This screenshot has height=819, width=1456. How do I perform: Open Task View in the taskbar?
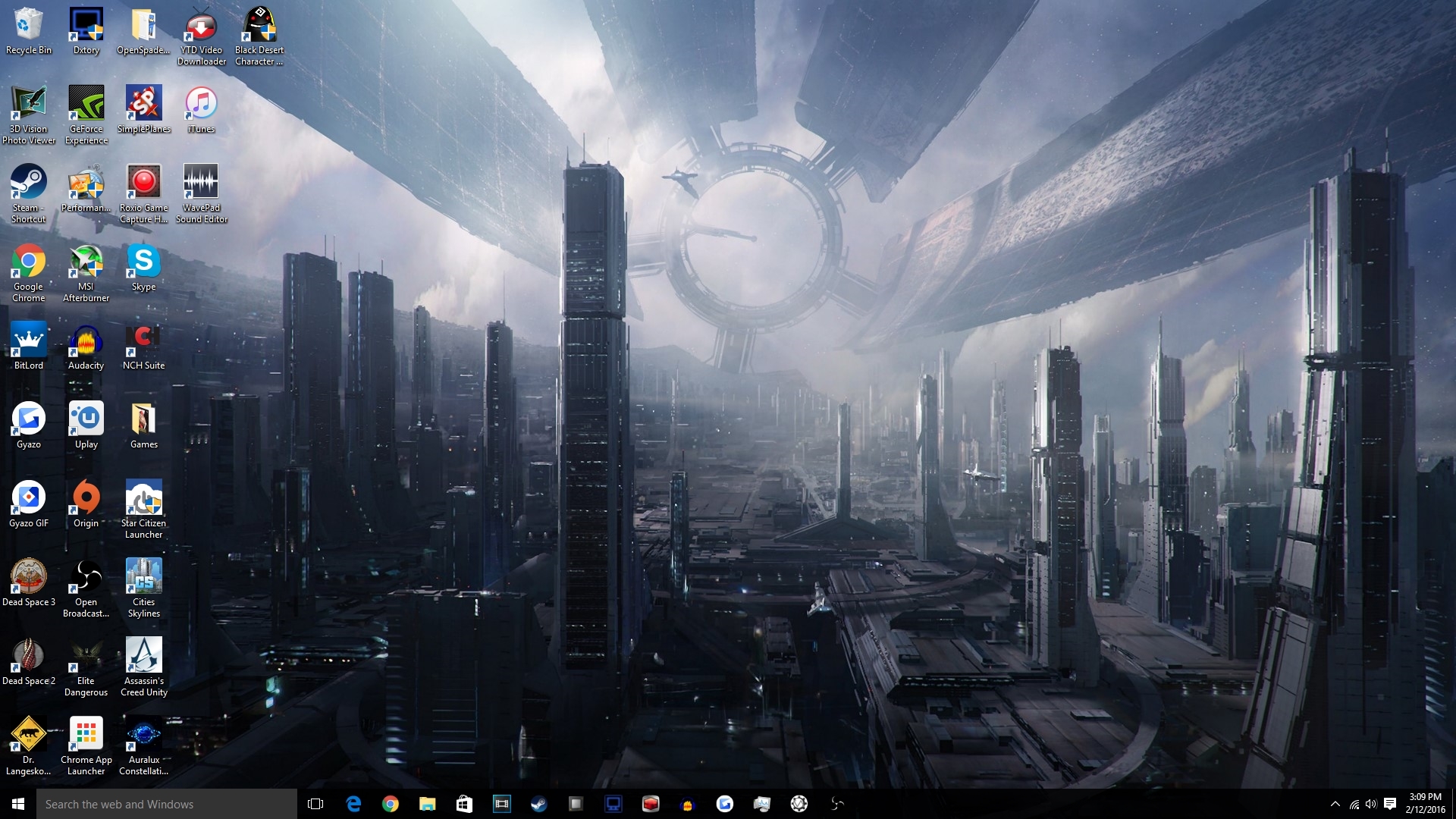[315, 804]
